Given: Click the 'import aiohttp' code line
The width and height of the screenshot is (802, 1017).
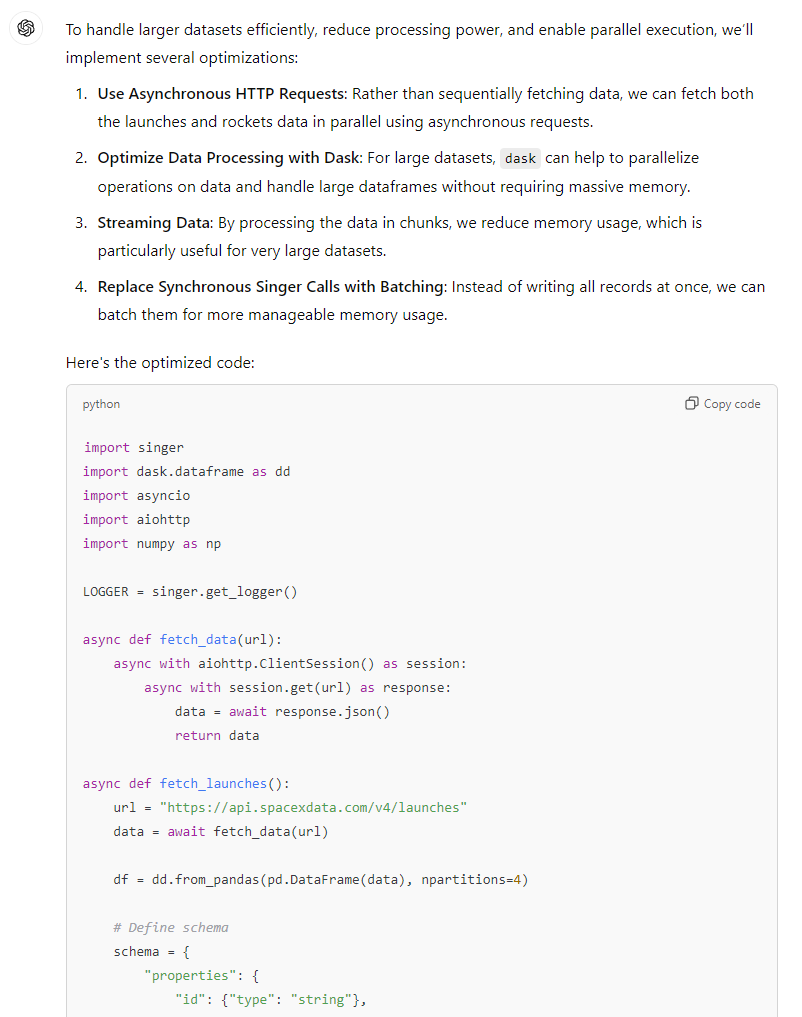Looking at the screenshot, I should [x=137, y=520].
